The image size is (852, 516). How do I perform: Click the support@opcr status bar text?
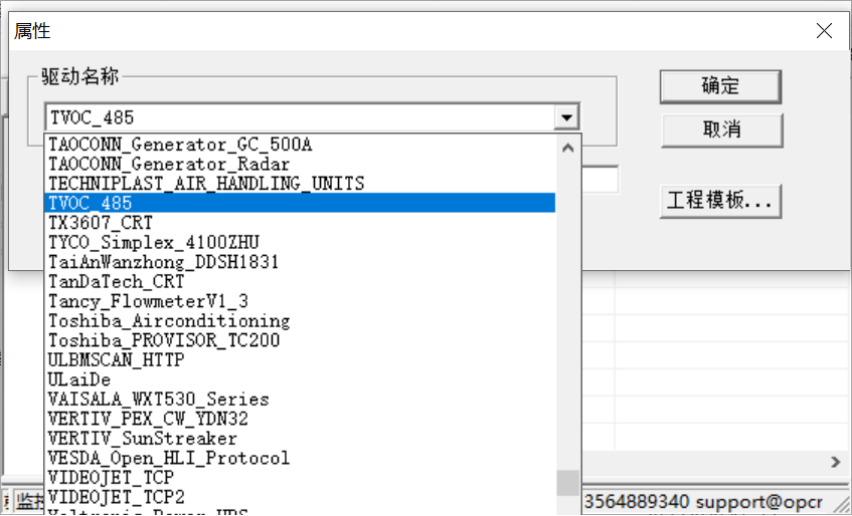click(759, 502)
